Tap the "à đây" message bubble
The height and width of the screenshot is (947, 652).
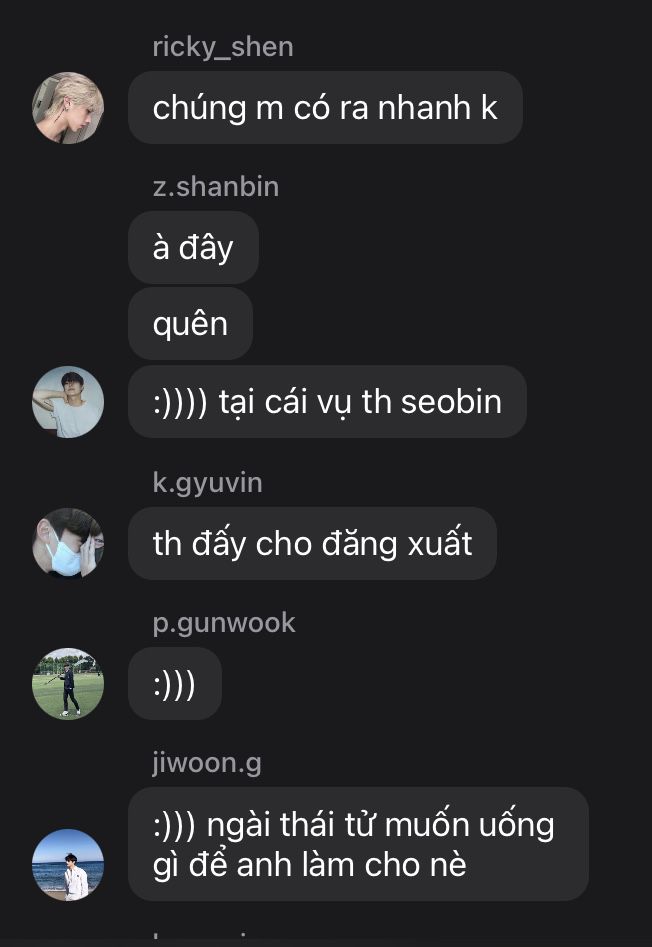tap(193, 248)
